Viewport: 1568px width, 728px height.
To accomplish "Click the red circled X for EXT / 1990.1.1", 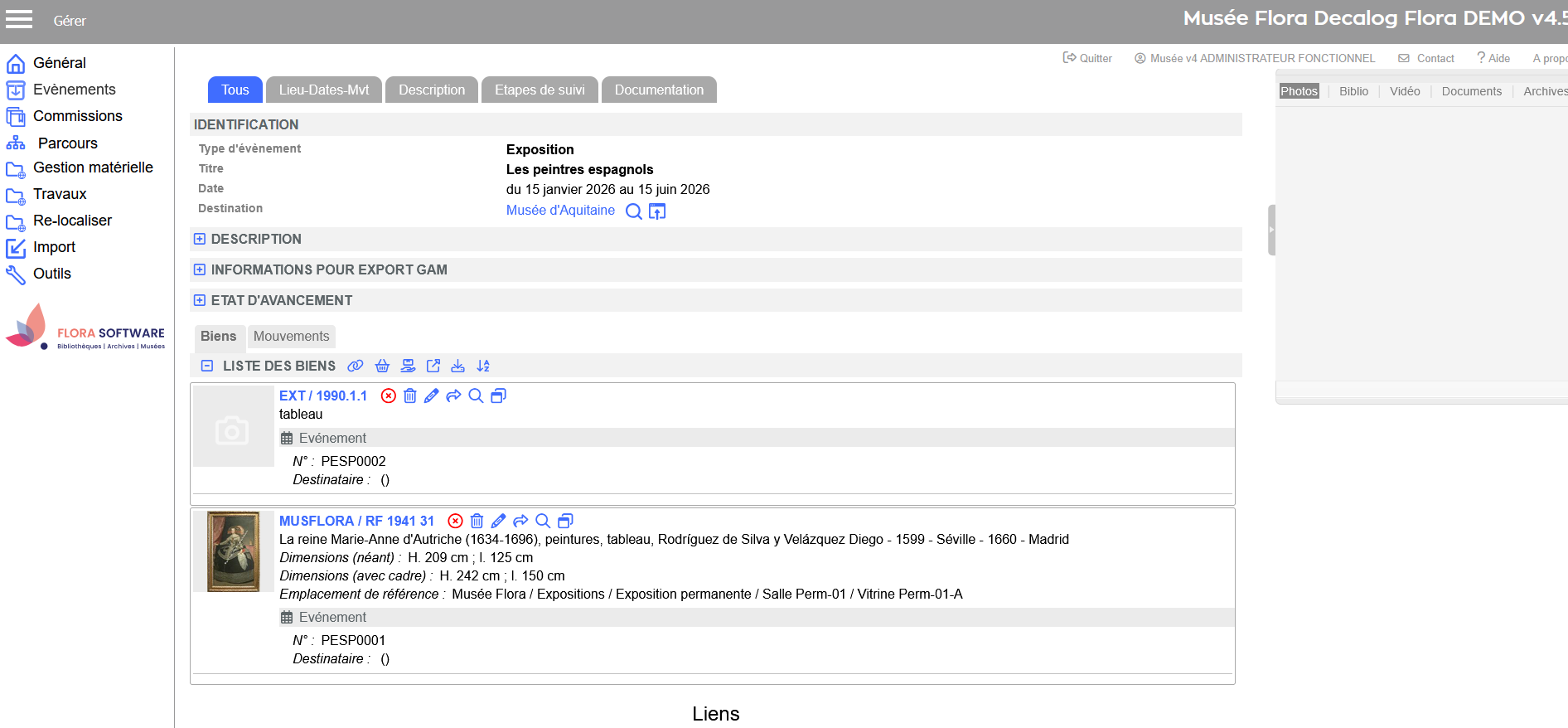I will coord(389,396).
